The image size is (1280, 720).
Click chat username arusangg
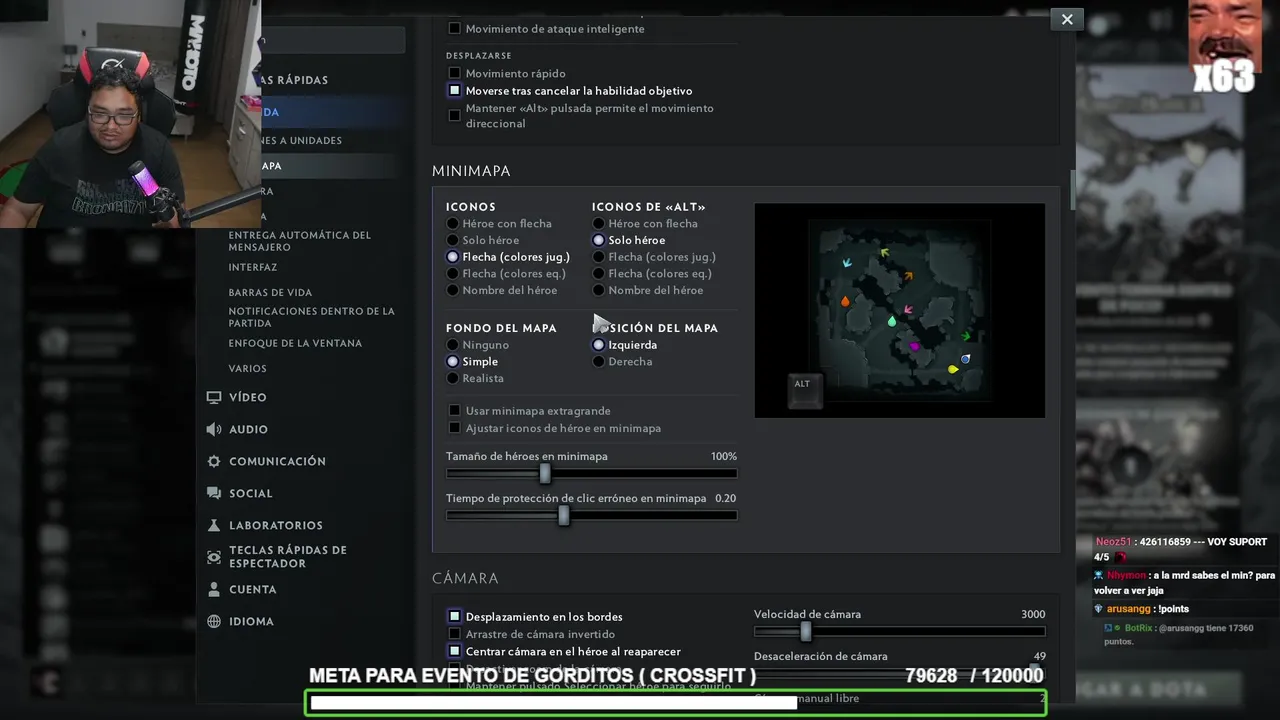coord(1128,608)
